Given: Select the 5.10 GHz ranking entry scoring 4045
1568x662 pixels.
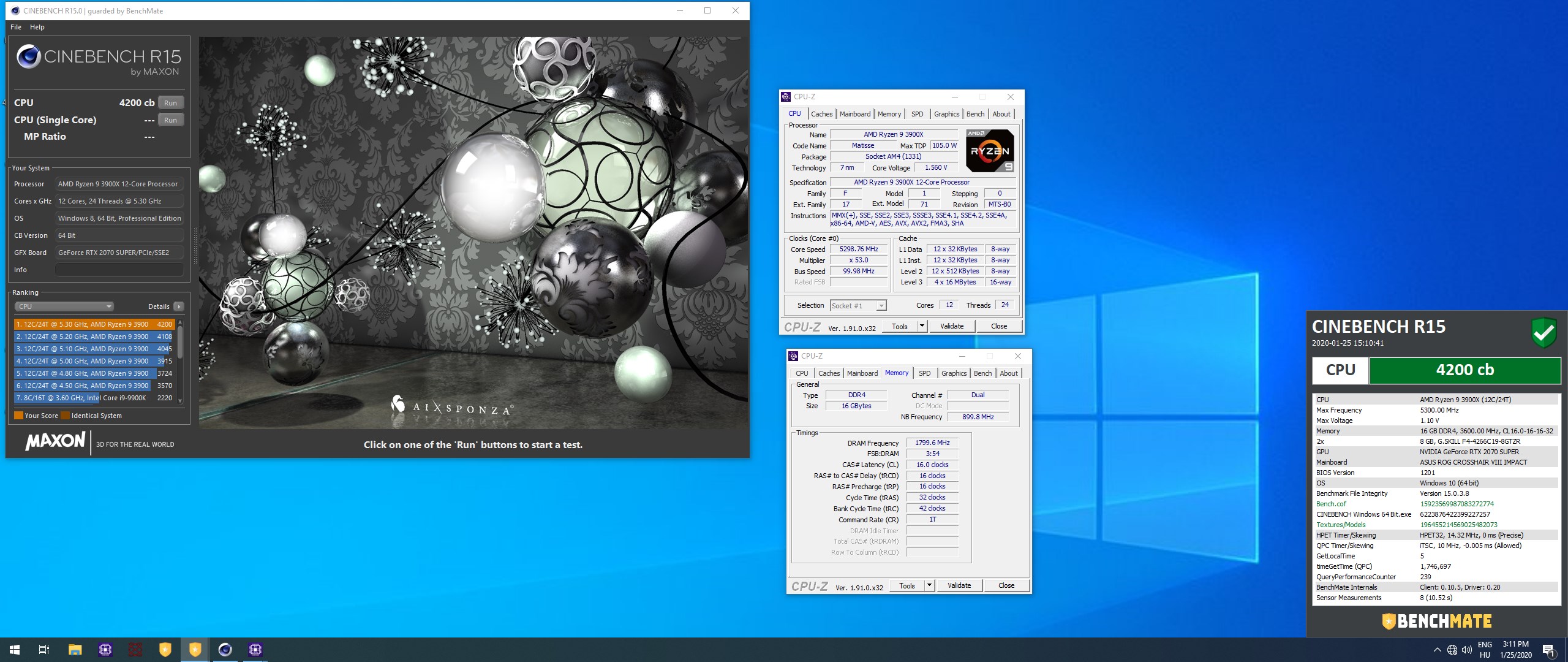Looking at the screenshot, I should tap(94, 349).
